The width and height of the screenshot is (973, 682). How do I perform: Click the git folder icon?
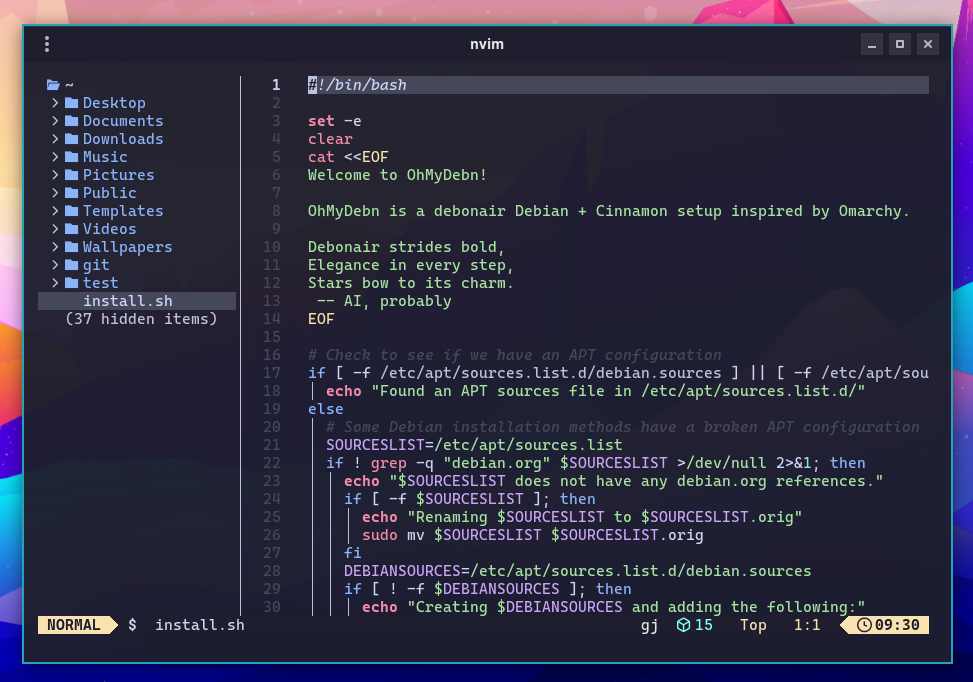point(72,264)
